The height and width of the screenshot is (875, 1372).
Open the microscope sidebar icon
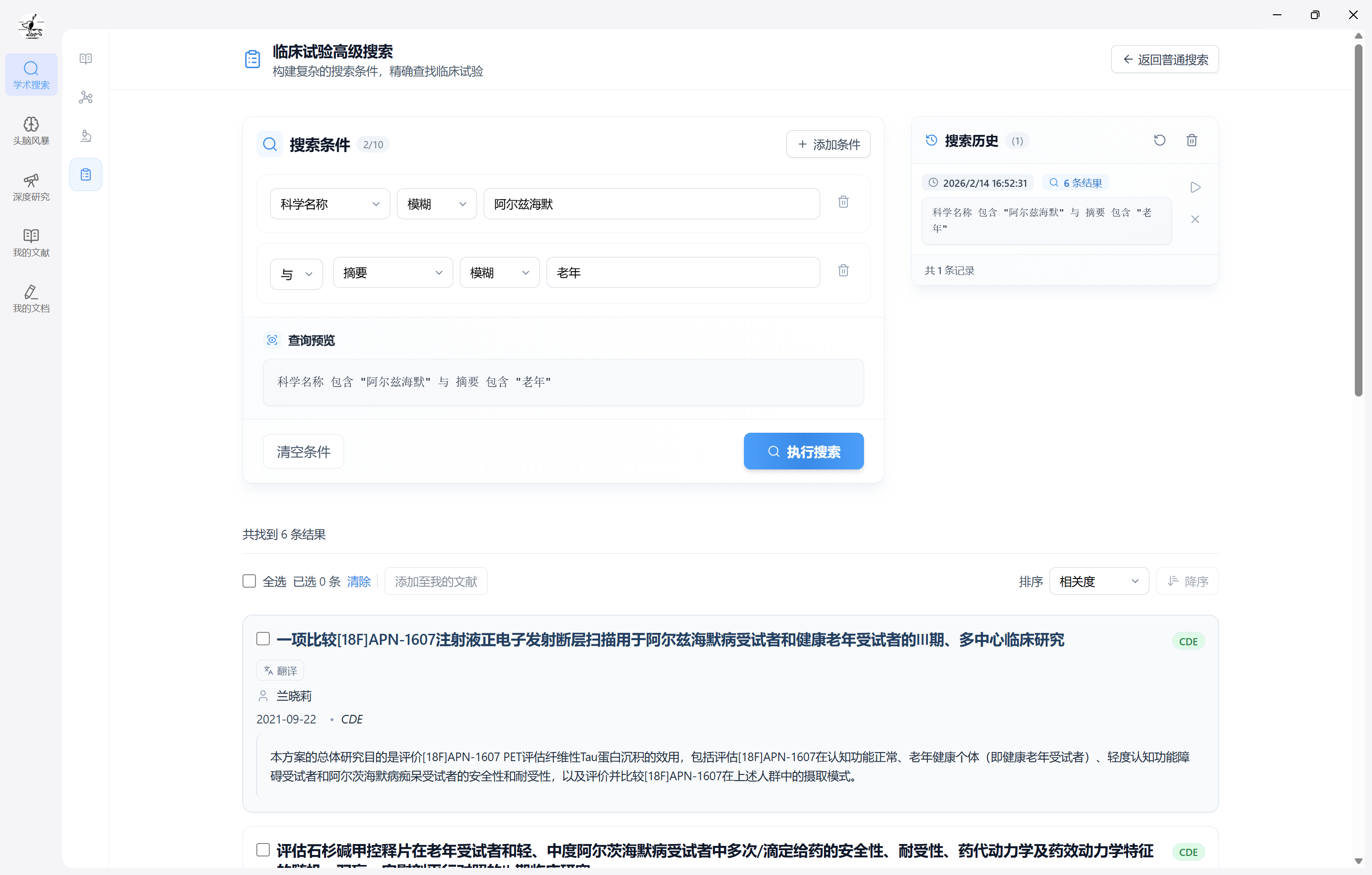(85, 136)
